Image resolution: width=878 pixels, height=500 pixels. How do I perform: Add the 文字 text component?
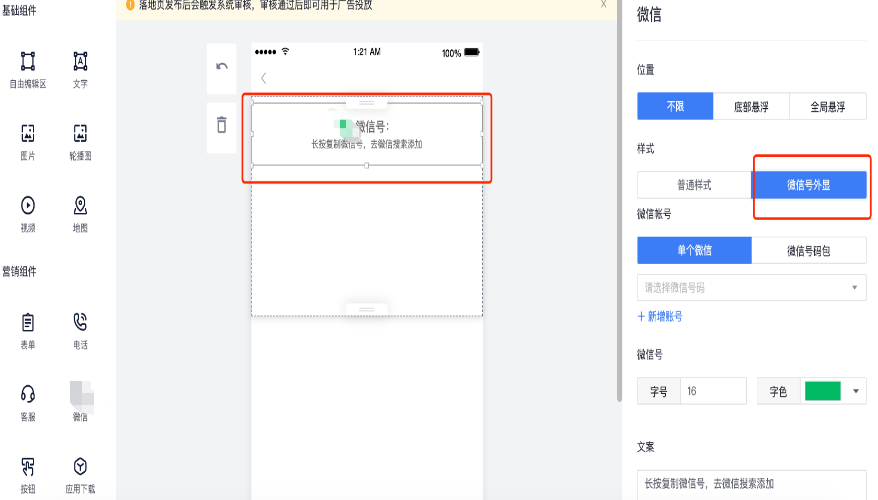[80, 62]
